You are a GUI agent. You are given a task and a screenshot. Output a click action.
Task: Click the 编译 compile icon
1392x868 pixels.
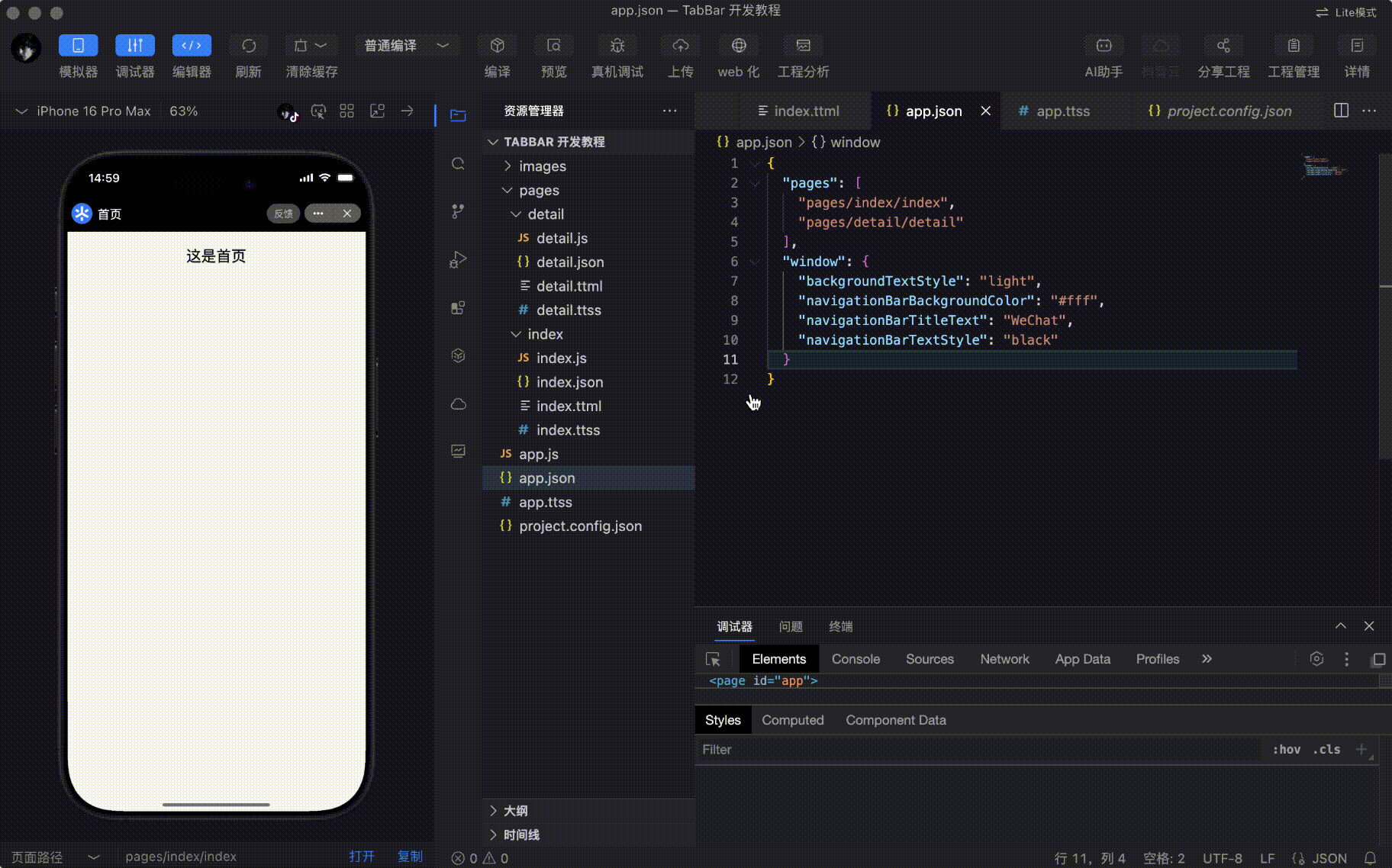tap(498, 46)
